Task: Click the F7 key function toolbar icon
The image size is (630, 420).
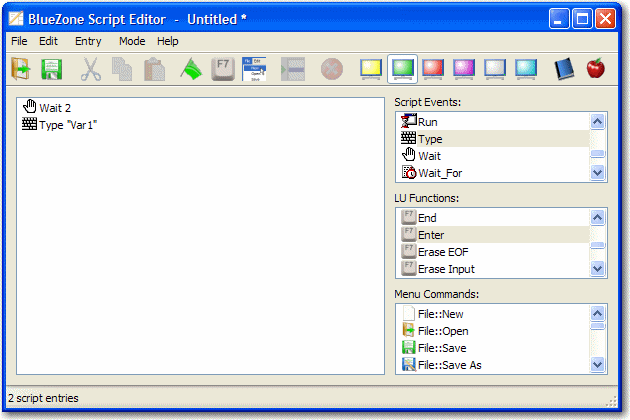Action: pos(223,69)
